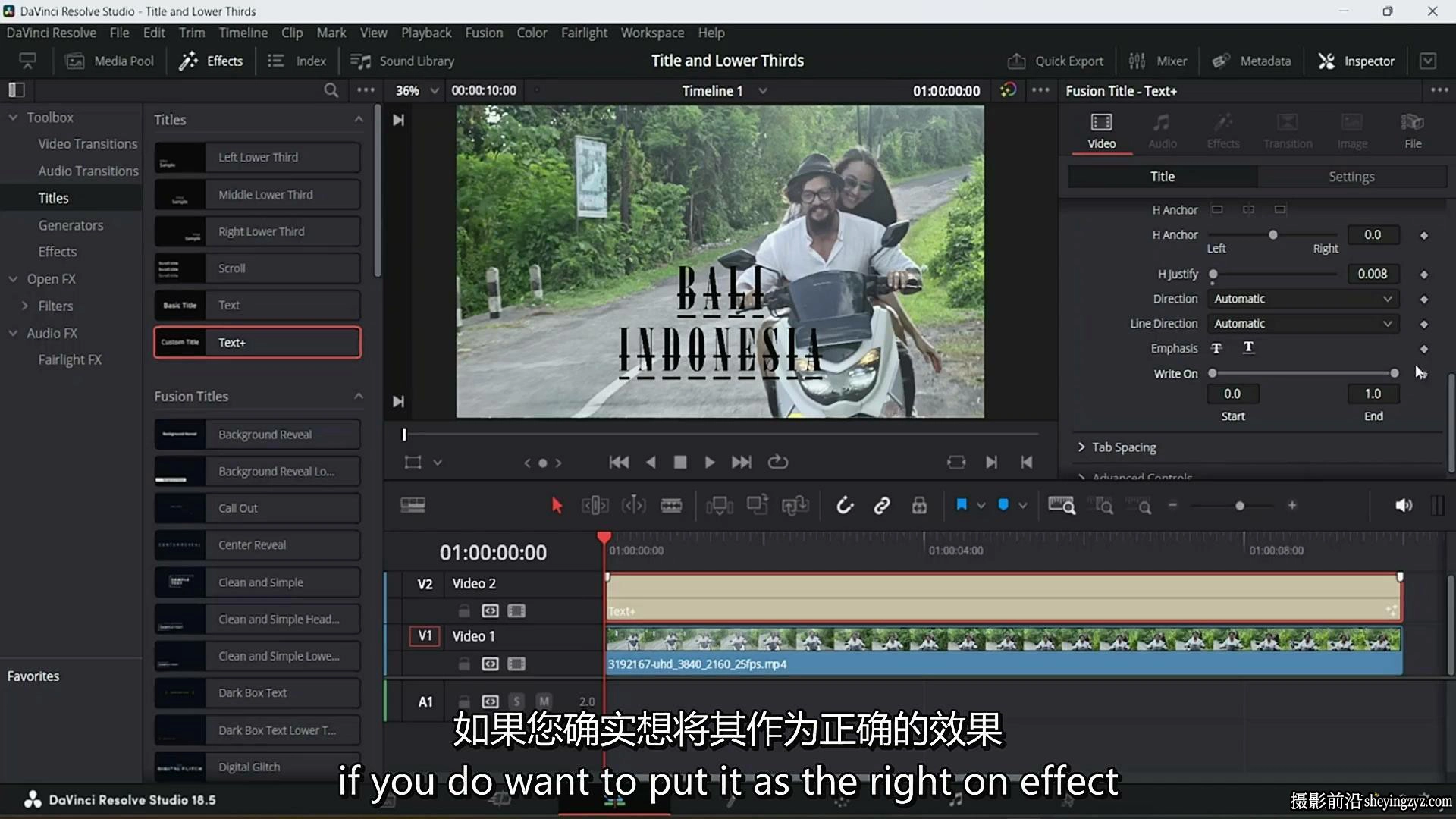This screenshot has width=1456, height=819.
Task: Open flag color dropdown arrow
Action: (x=981, y=506)
